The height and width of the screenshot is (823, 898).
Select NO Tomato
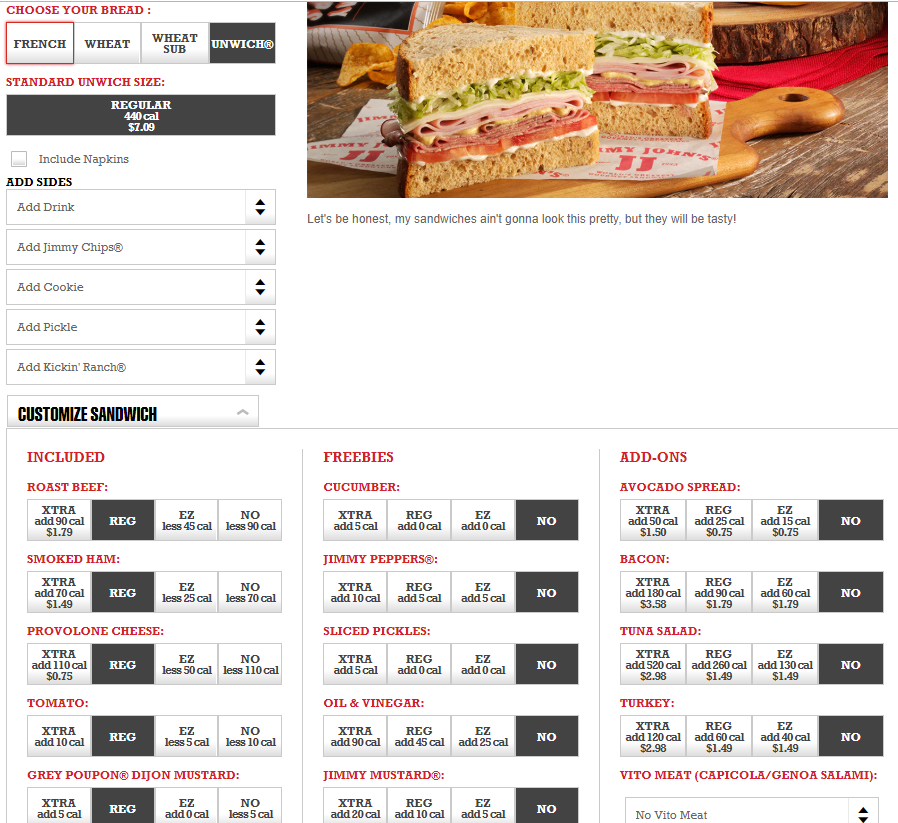[x=250, y=736]
